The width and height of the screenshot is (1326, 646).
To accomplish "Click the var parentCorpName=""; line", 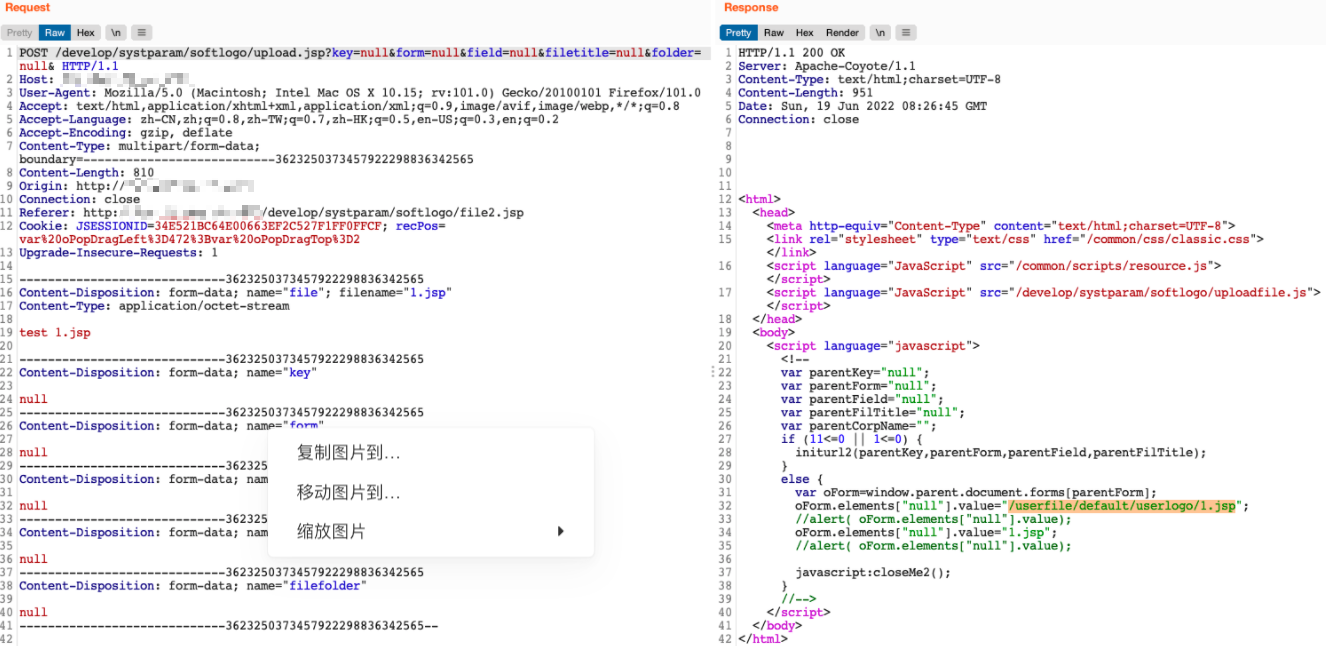I will coord(858,426).
